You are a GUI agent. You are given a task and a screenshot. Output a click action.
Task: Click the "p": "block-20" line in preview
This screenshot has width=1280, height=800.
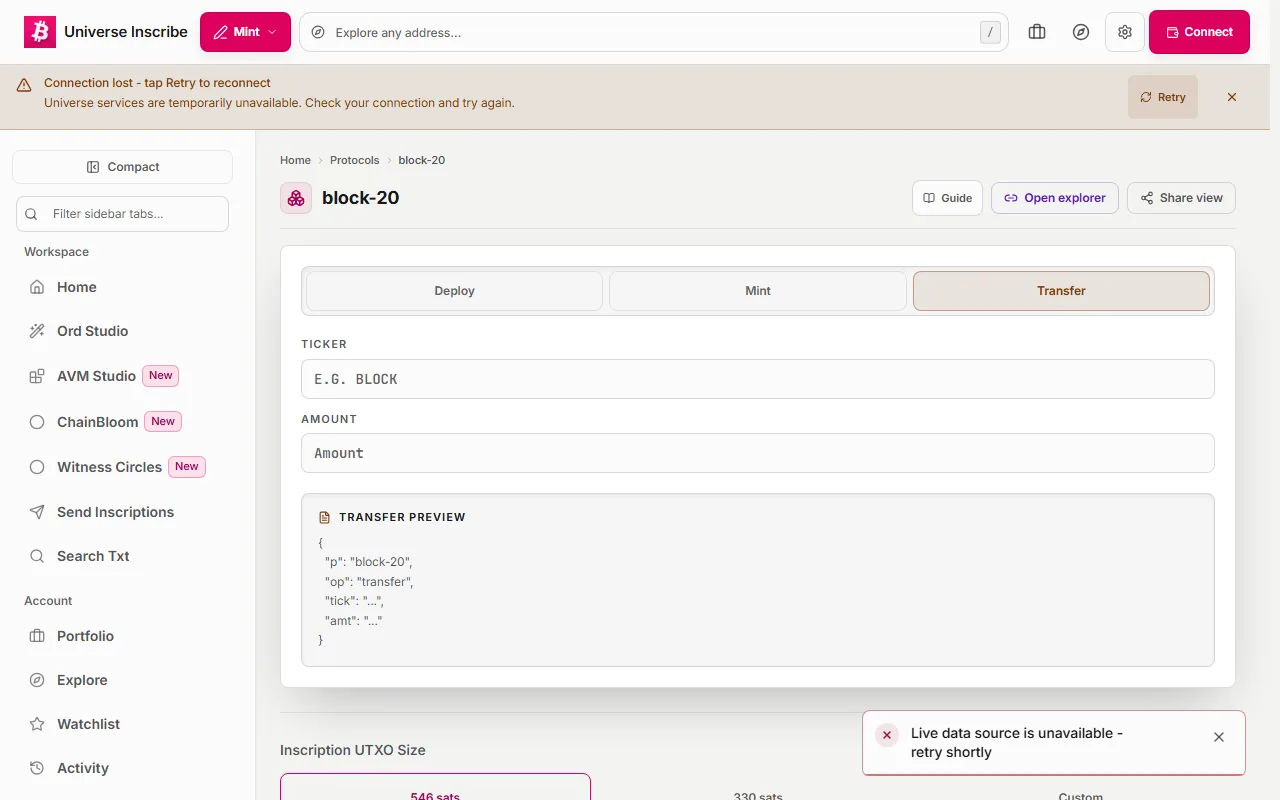(369, 562)
